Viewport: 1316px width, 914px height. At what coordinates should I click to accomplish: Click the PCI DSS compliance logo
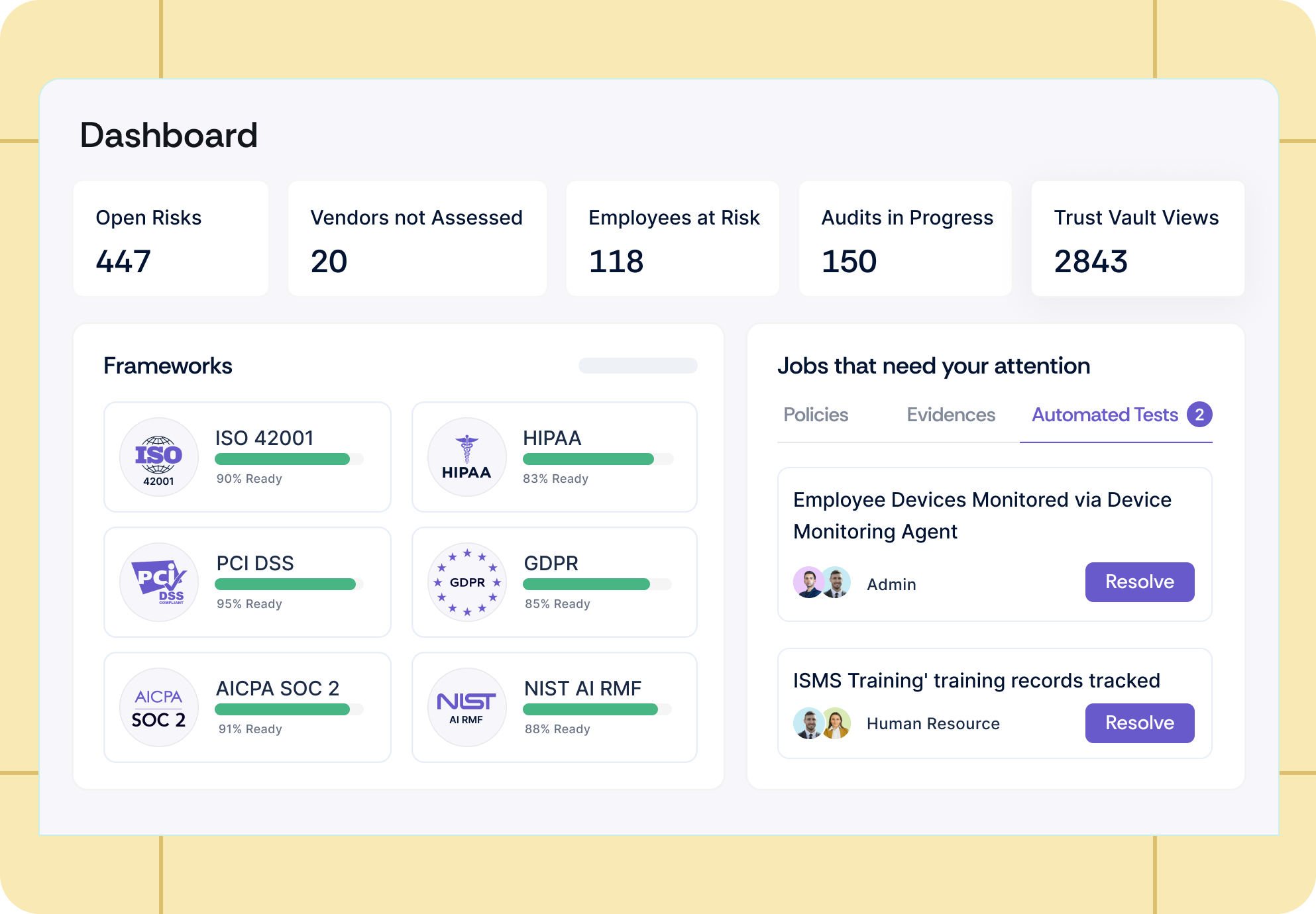[x=159, y=582]
